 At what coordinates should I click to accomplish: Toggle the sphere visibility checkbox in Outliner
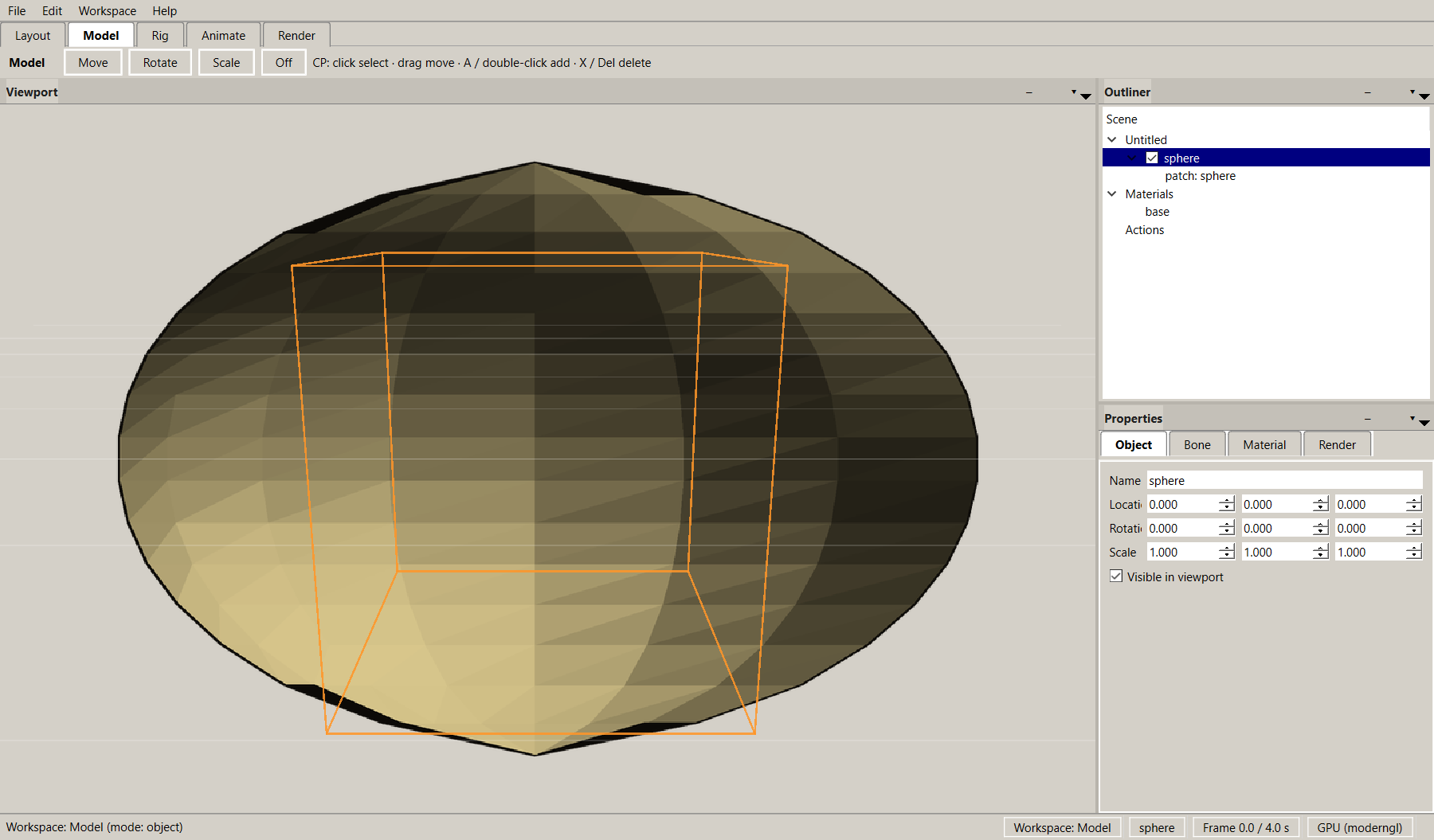tap(1152, 158)
